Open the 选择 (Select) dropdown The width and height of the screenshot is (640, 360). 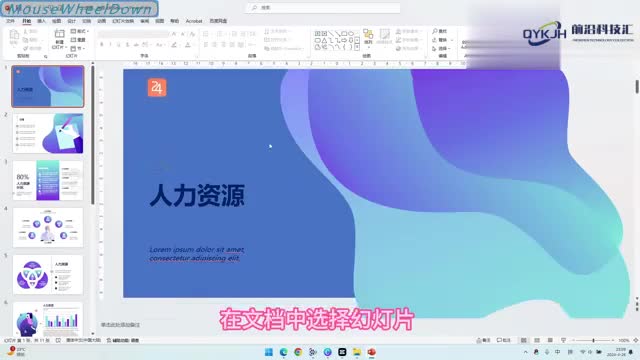click(442, 49)
